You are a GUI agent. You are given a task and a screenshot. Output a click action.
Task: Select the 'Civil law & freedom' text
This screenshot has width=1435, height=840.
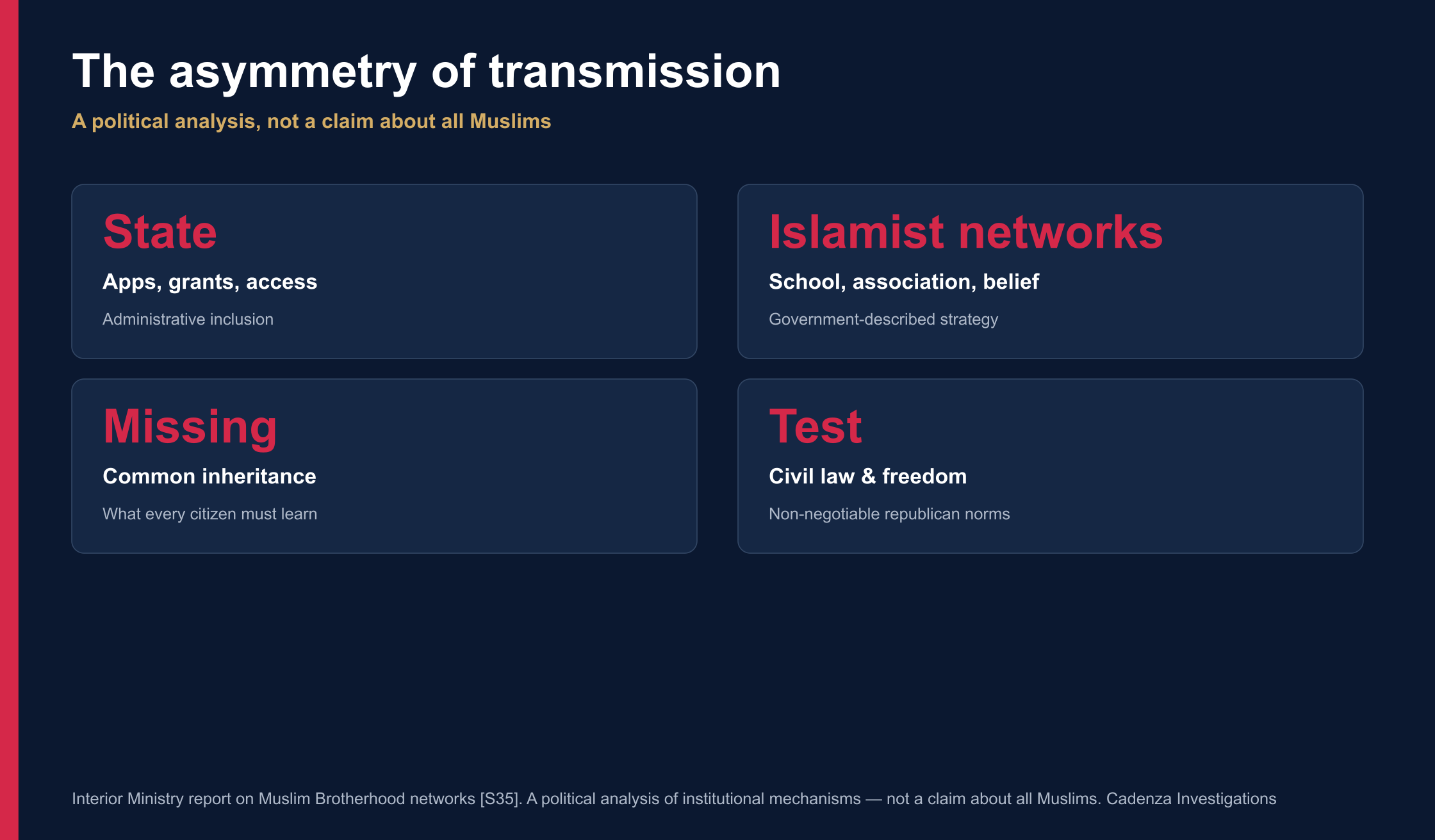(x=867, y=476)
